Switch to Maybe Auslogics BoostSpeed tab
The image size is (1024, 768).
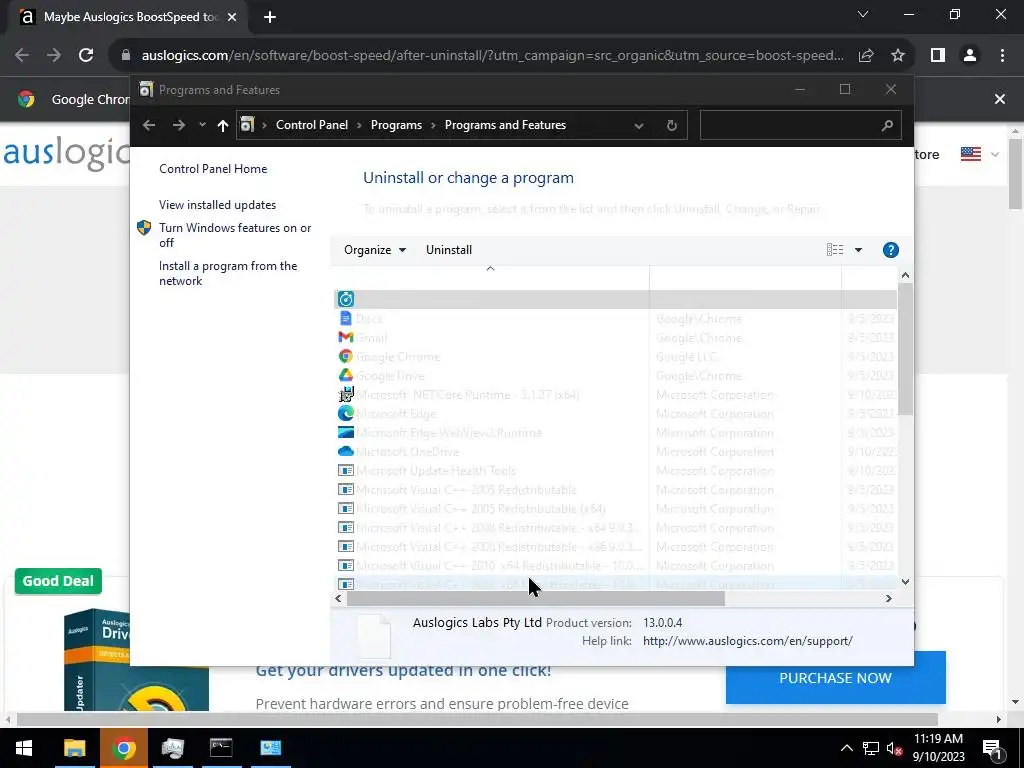click(127, 17)
